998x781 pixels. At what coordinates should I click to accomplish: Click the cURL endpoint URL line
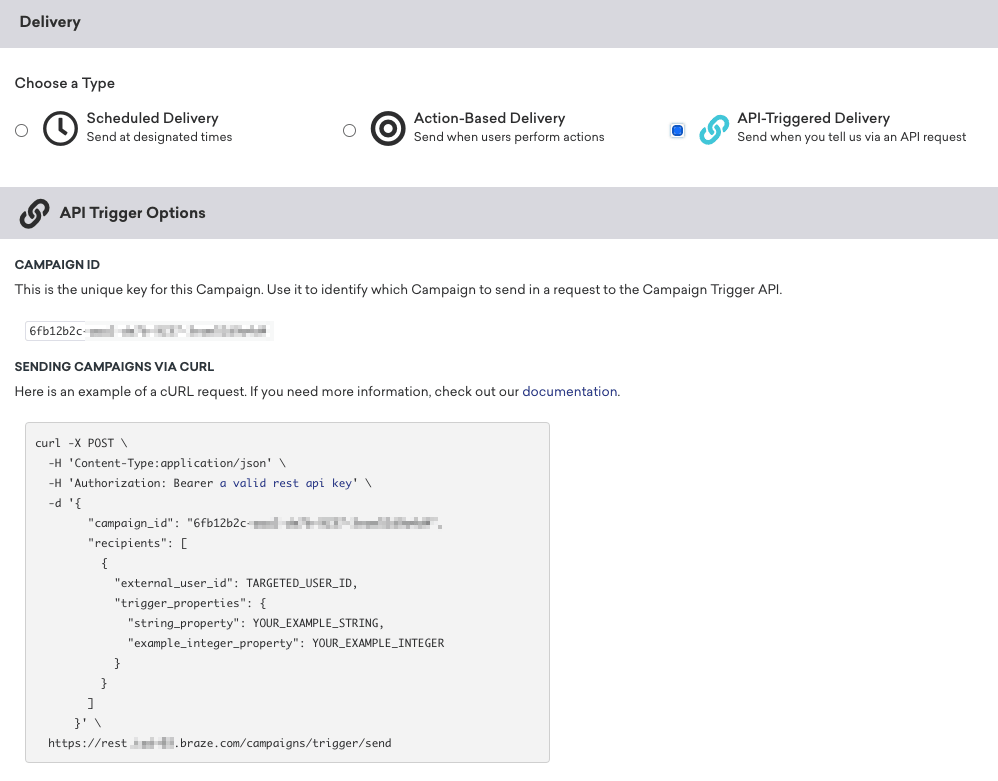[x=220, y=743]
